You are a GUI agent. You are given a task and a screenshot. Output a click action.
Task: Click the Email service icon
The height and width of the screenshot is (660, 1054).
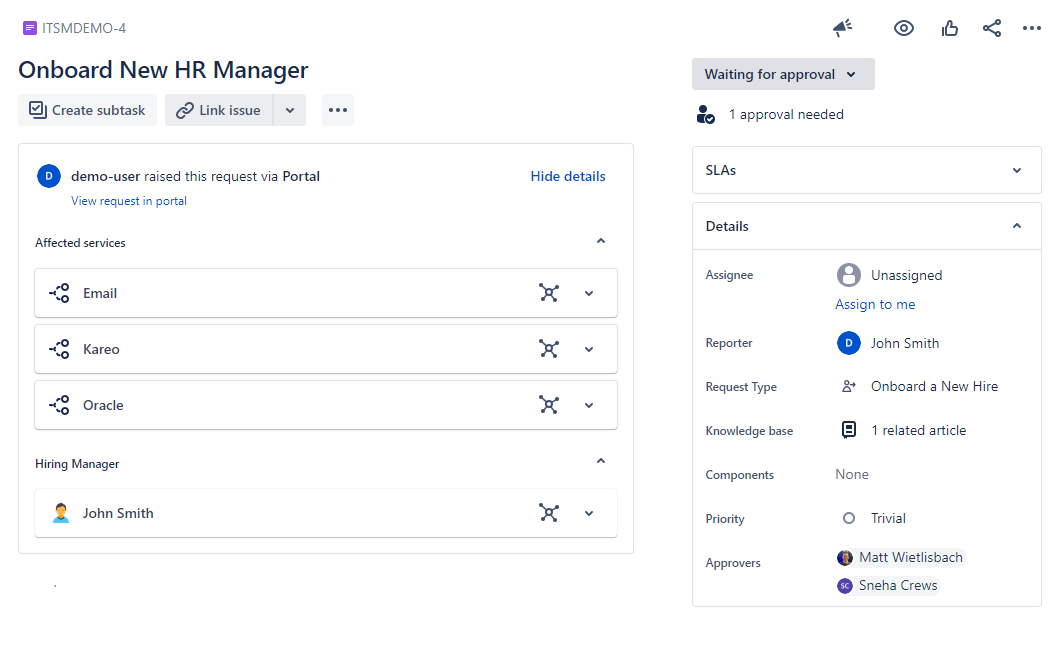click(59, 293)
